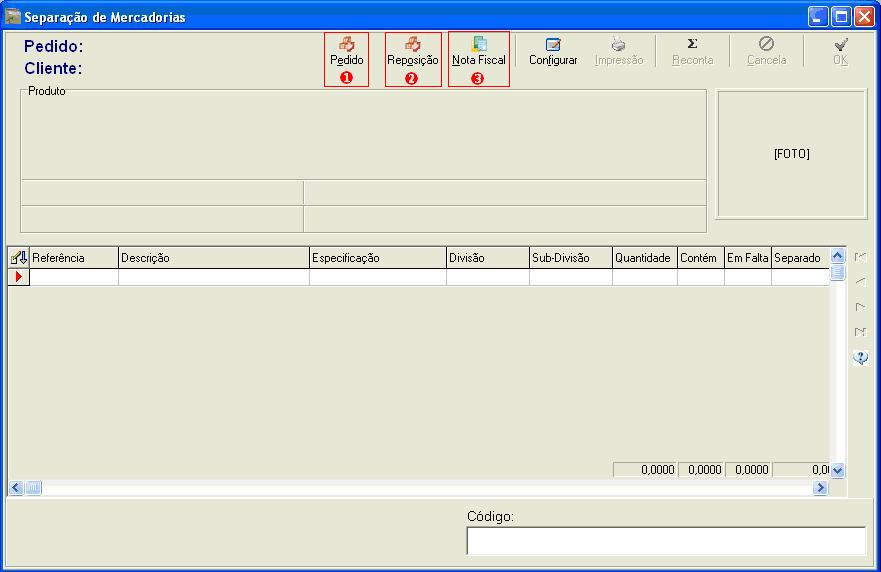Click the Divisão column header
This screenshot has height=572, width=881.
pos(488,258)
